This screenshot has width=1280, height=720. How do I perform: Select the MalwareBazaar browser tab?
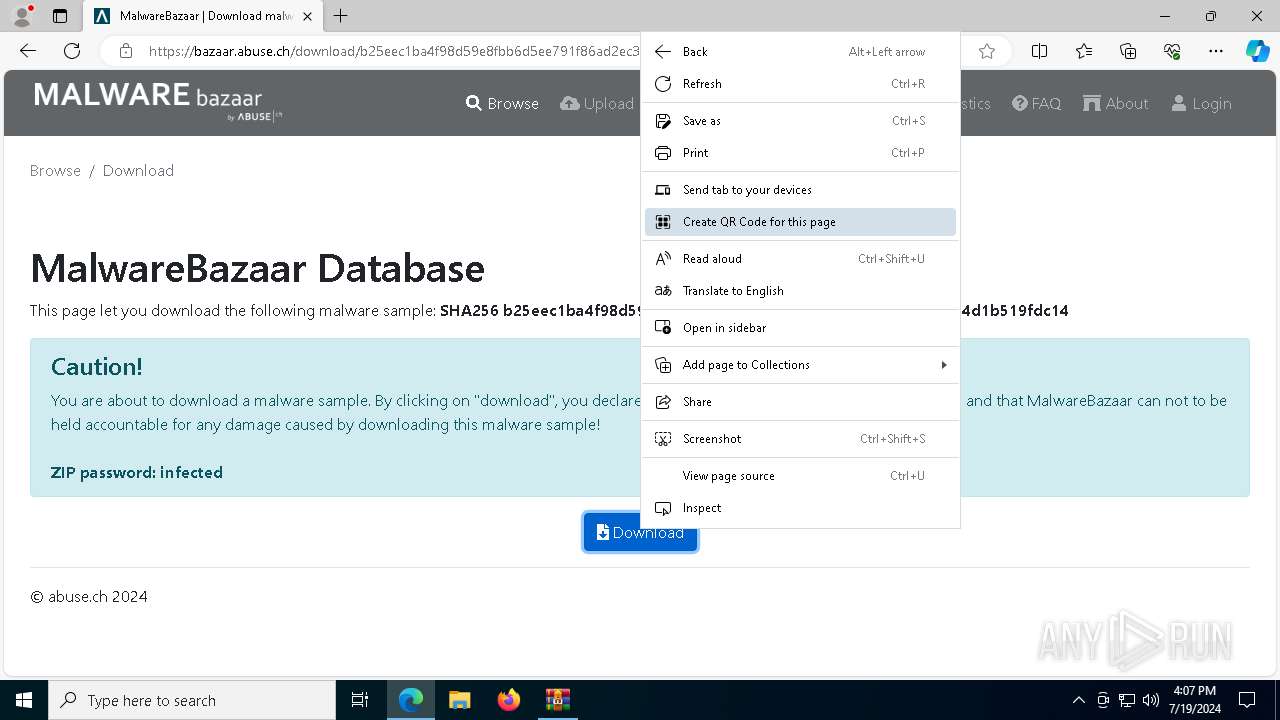pos(203,16)
